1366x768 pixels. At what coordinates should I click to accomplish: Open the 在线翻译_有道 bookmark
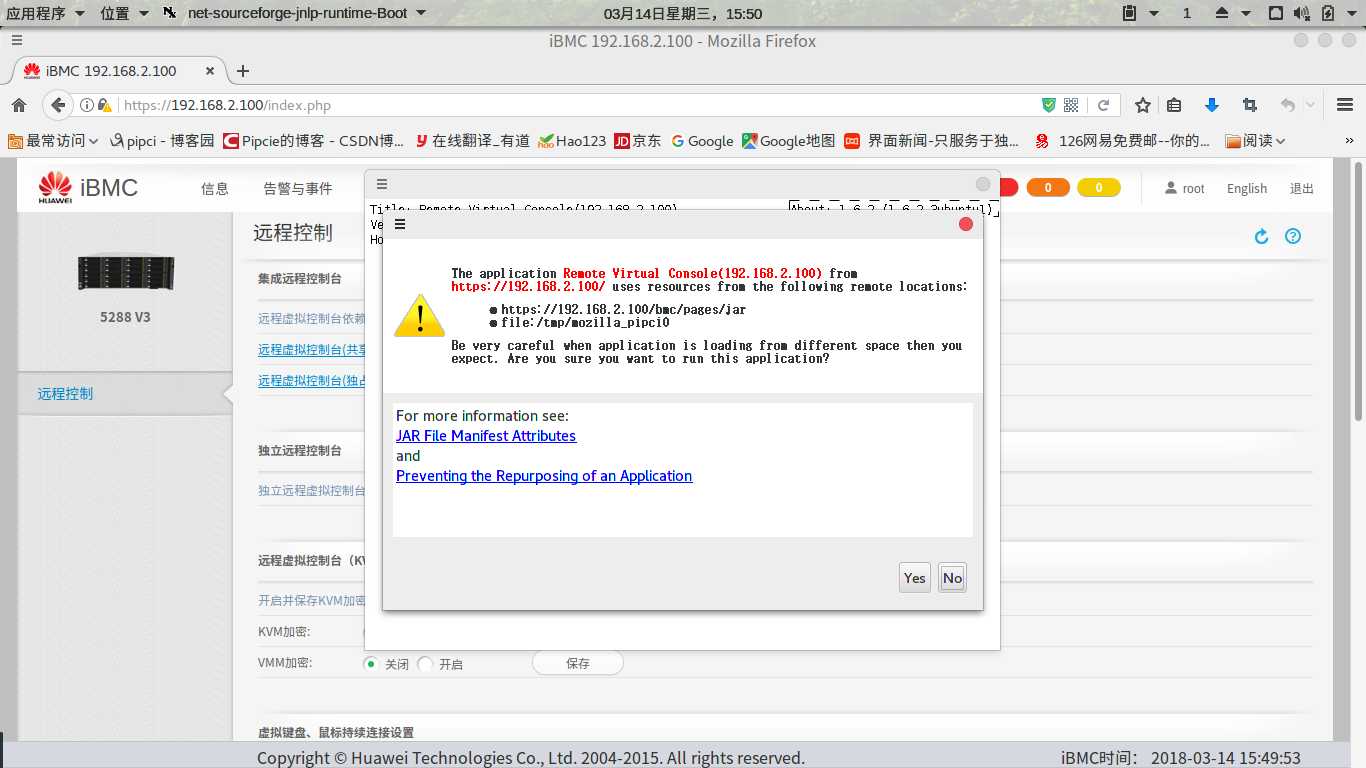pyautogui.click(x=472, y=141)
